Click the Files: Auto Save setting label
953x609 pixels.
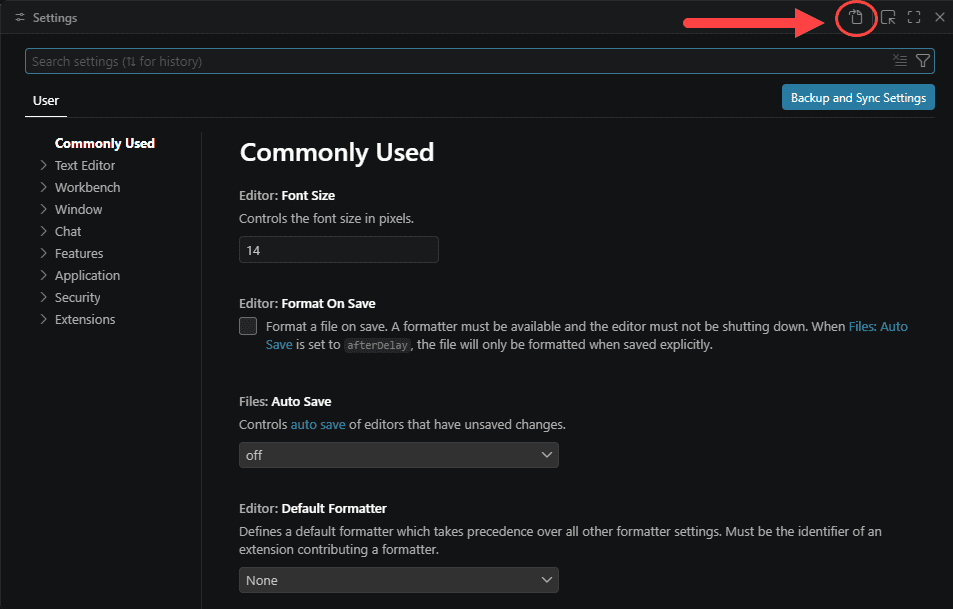(285, 401)
